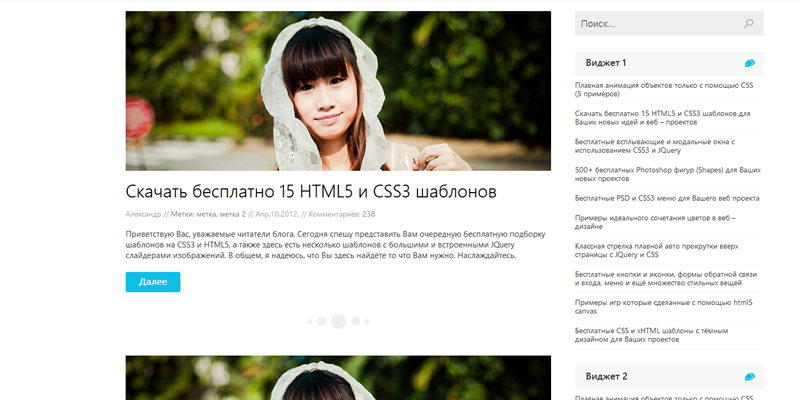Click into the Поиск search field
The image size is (800, 400).
click(x=655, y=24)
